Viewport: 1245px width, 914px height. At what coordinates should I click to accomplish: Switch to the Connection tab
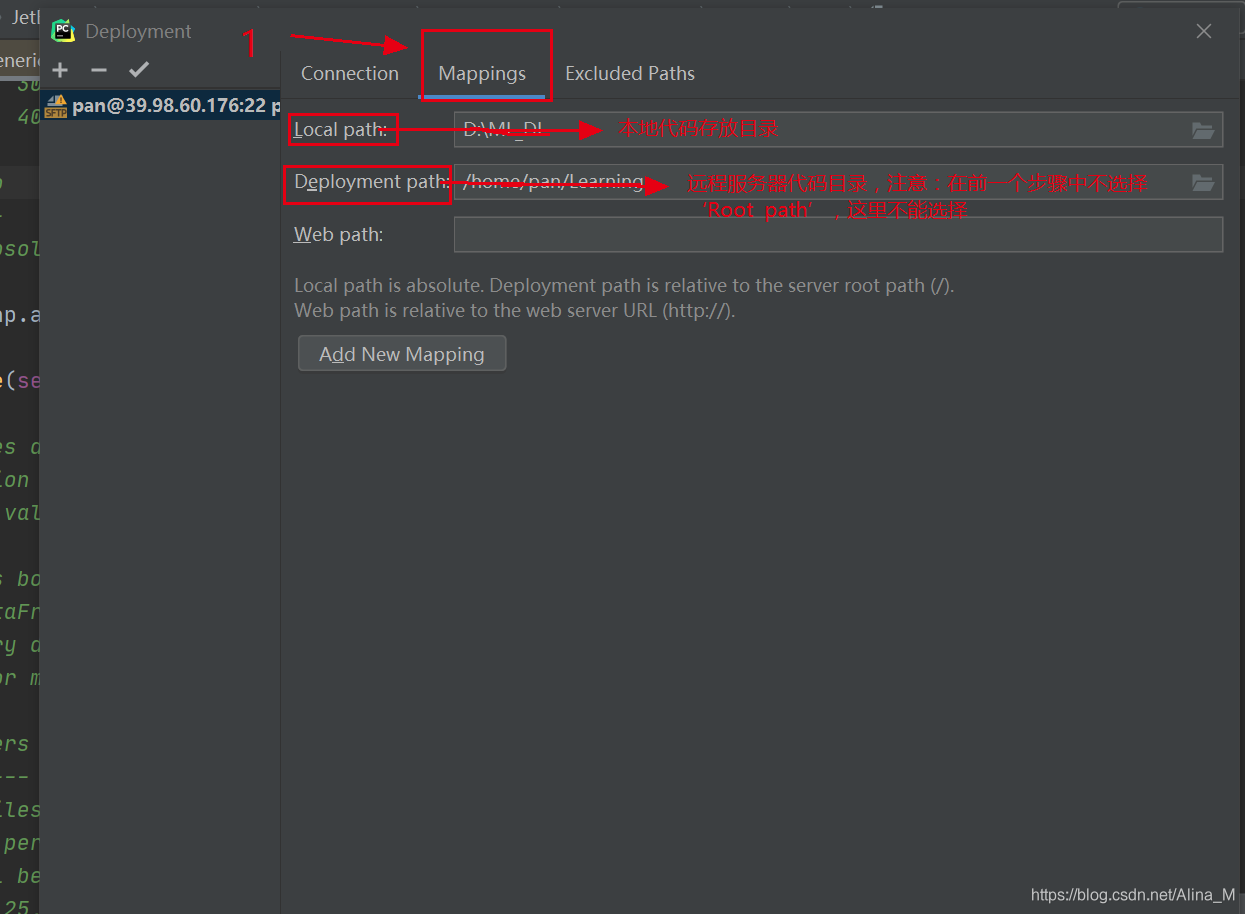[x=350, y=73]
